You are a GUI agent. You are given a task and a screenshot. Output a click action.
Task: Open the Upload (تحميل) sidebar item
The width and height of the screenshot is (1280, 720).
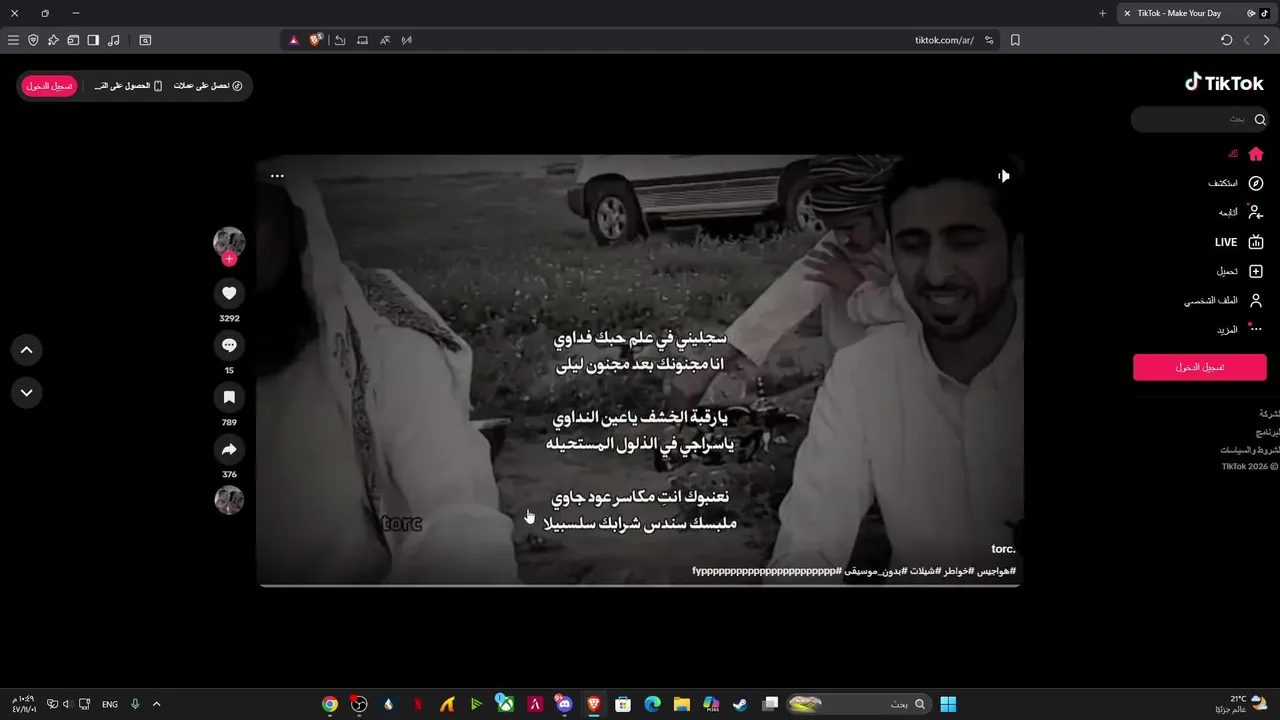pos(1240,271)
